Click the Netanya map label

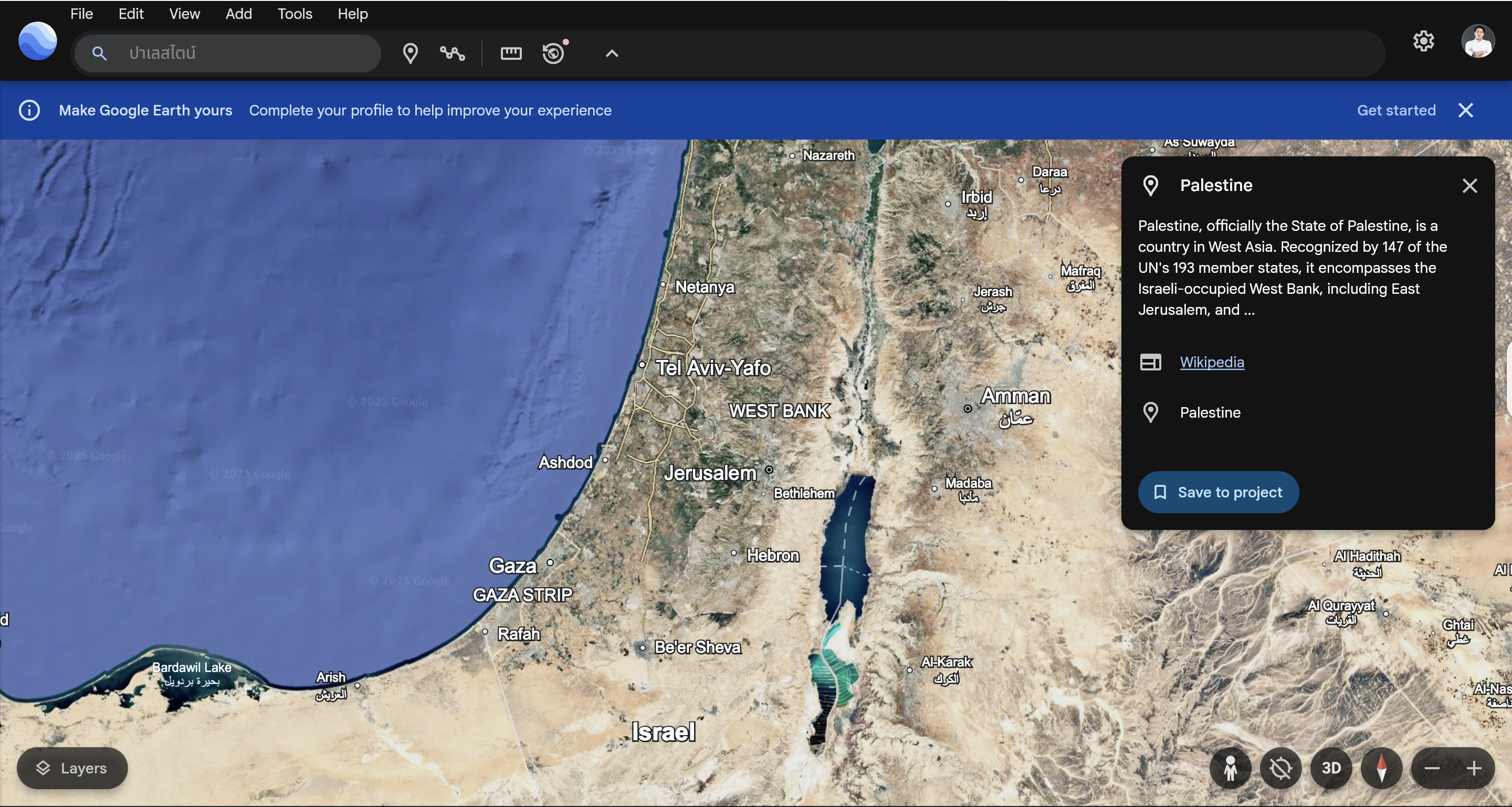[x=705, y=288]
